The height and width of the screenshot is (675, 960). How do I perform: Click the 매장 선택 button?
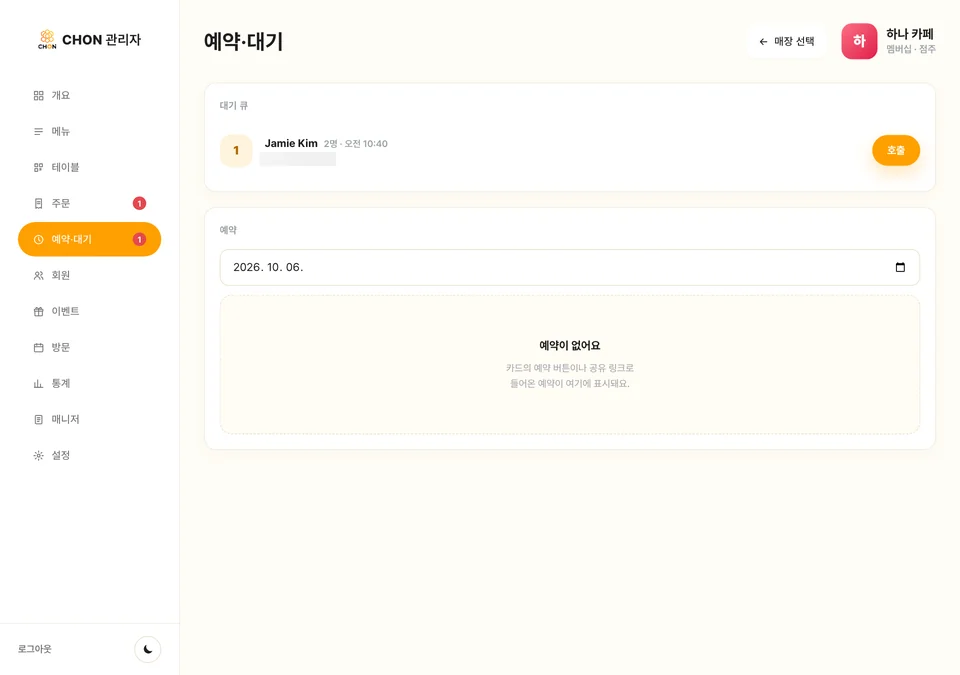(x=787, y=41)
